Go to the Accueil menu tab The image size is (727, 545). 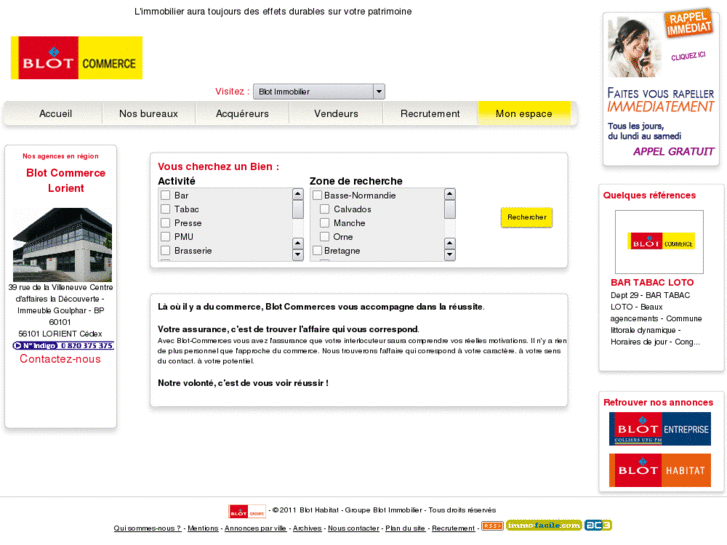point(56,114)
